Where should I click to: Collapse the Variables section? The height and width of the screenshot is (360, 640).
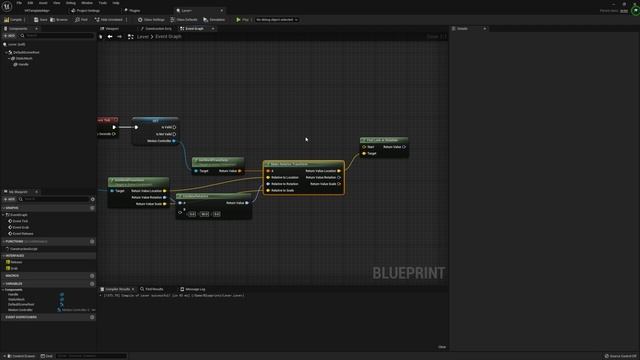click(x=4, y=284)
